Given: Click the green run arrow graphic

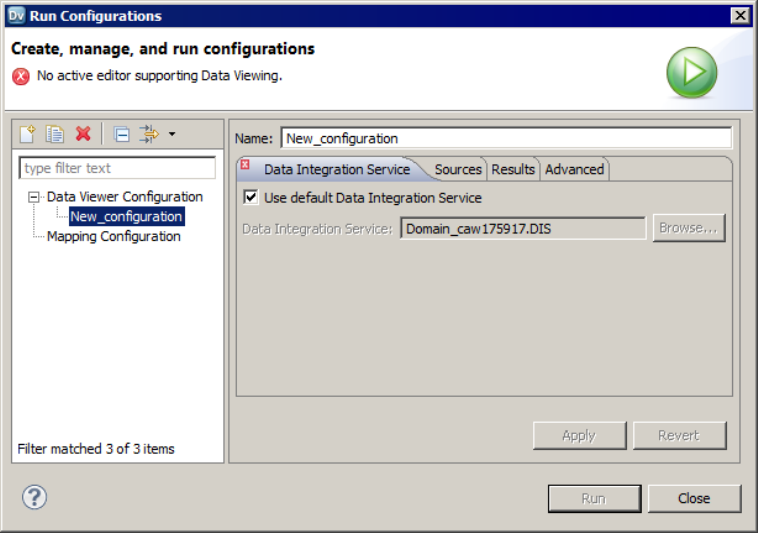Looking at the screenshot, I should [692, 72].
